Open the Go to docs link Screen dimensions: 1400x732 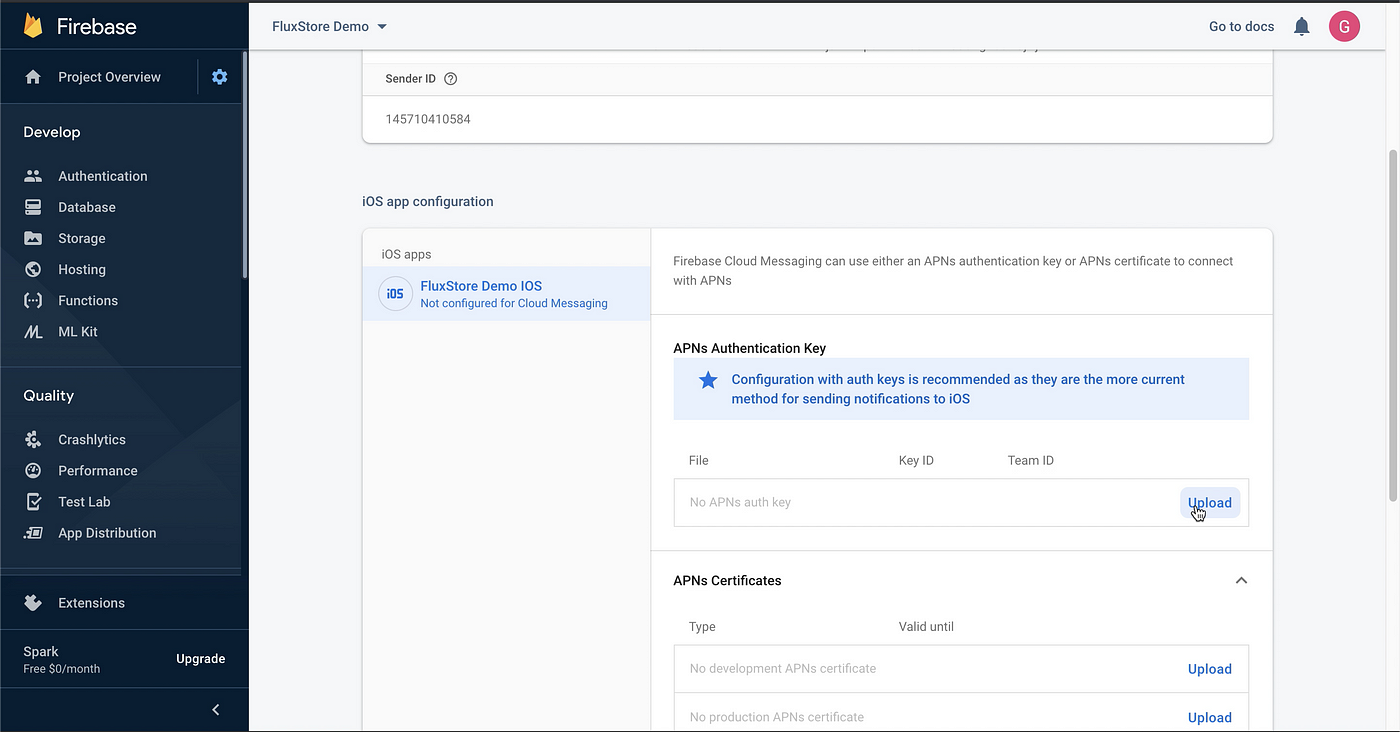(1241, 27)
